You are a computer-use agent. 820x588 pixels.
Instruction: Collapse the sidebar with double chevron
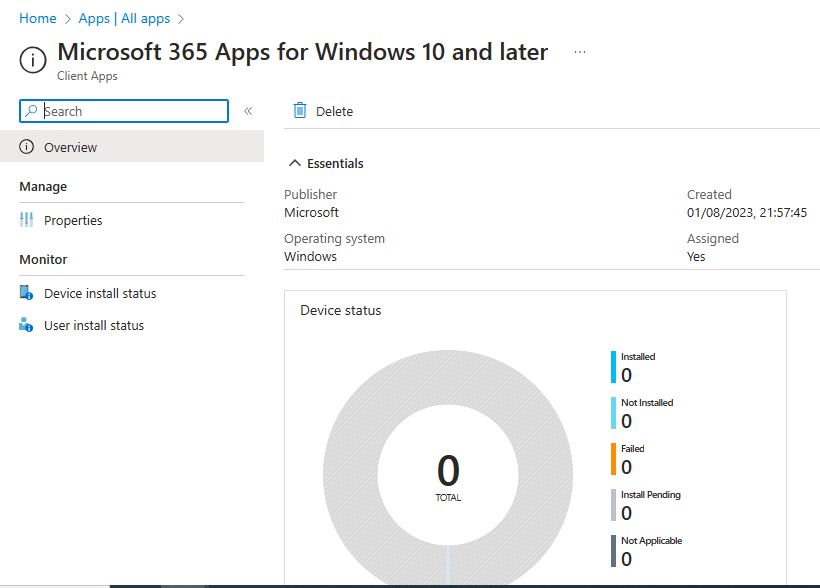(248, 111)
